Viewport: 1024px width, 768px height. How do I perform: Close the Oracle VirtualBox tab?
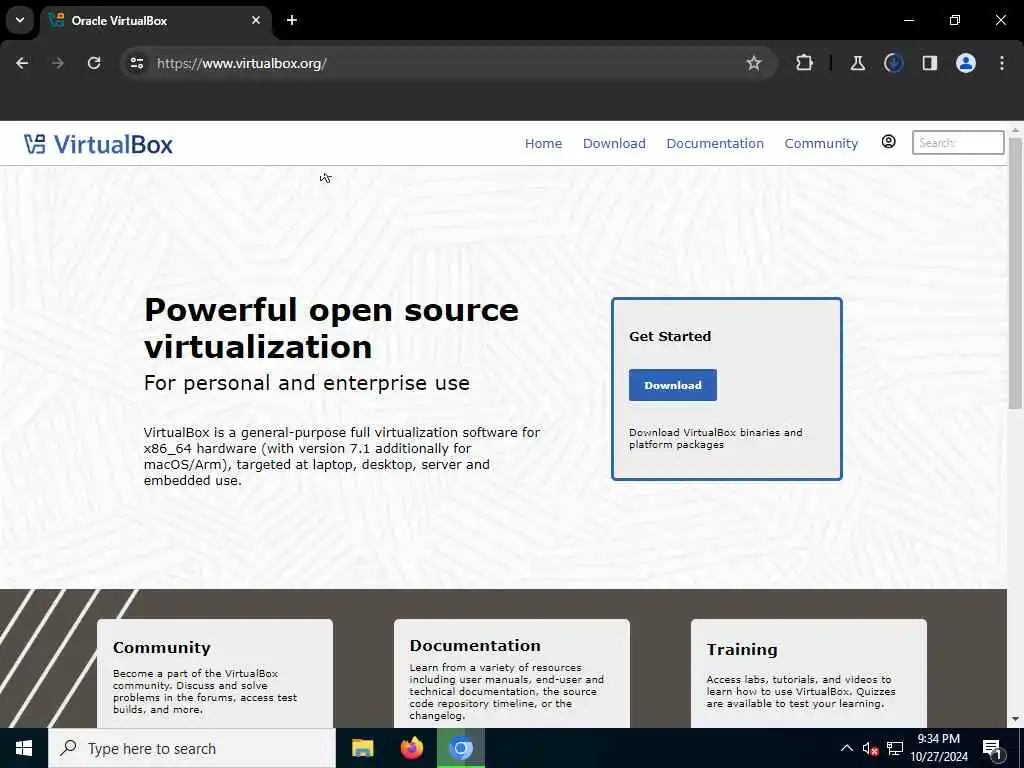[x=256, y=20]
